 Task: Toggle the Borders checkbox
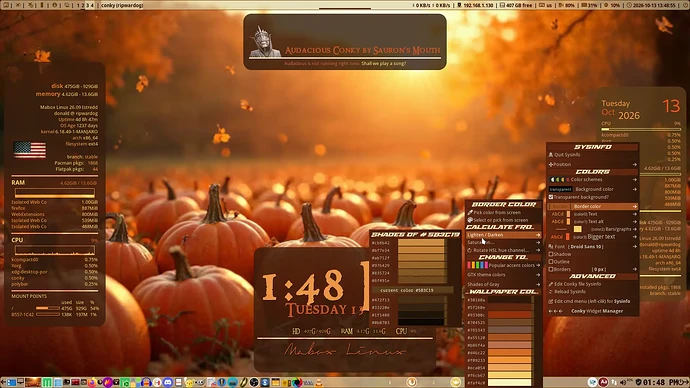(x=551, y=269)
